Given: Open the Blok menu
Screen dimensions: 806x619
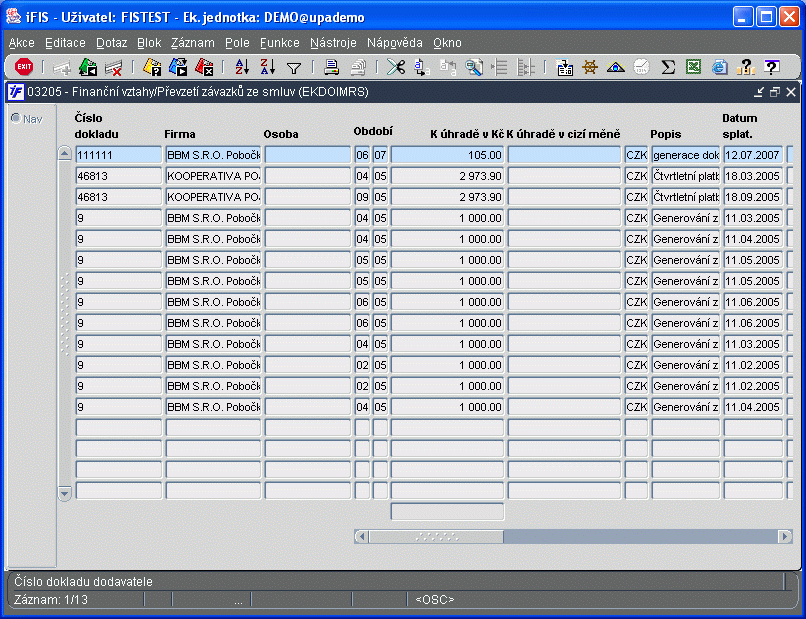Looking at the screenshot, I should 149,43.
